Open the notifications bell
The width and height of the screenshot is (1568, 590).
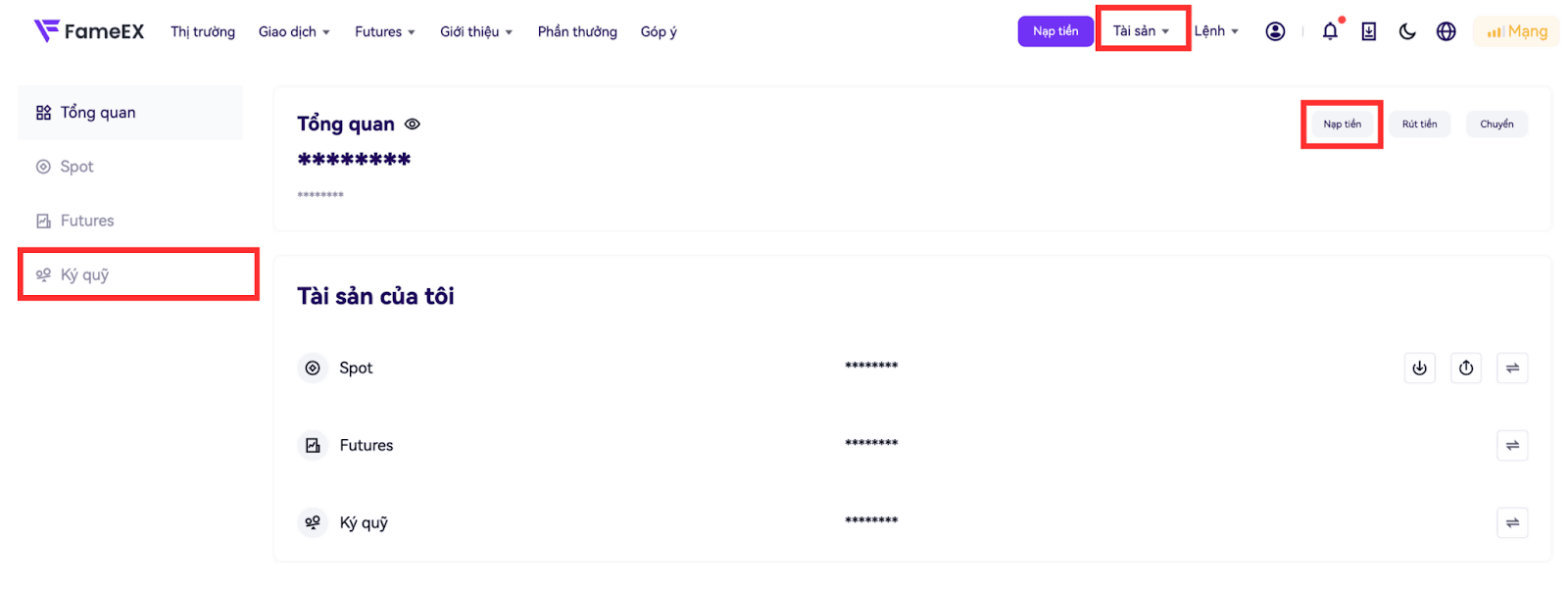point(1330,31)
